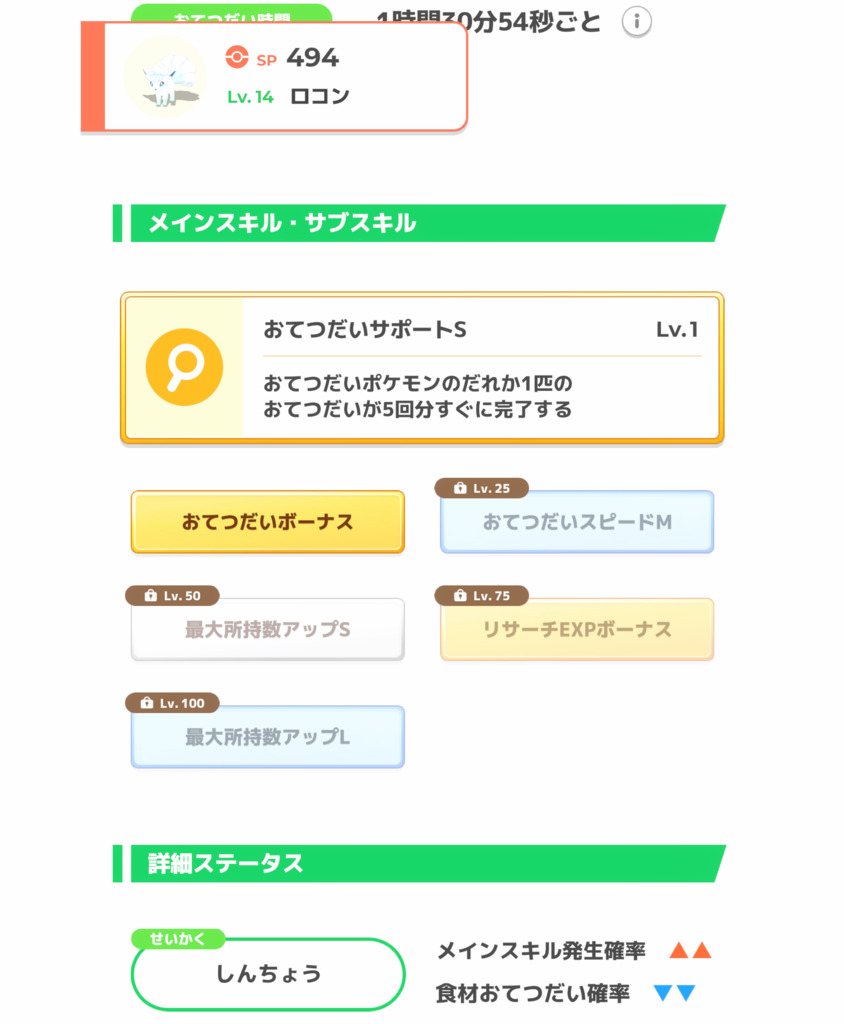Screen dimensions: 844x1024
Task: Click the Lv. 50 lock badge
Action: coord(172,596)
